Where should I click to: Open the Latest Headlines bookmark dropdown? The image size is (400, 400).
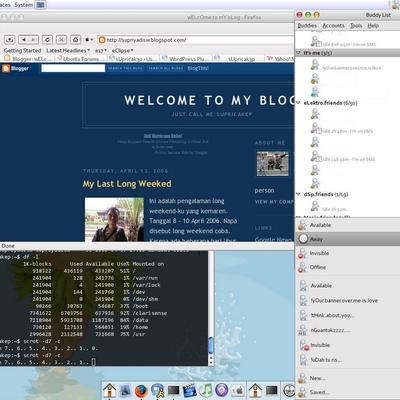coord(68,50)
